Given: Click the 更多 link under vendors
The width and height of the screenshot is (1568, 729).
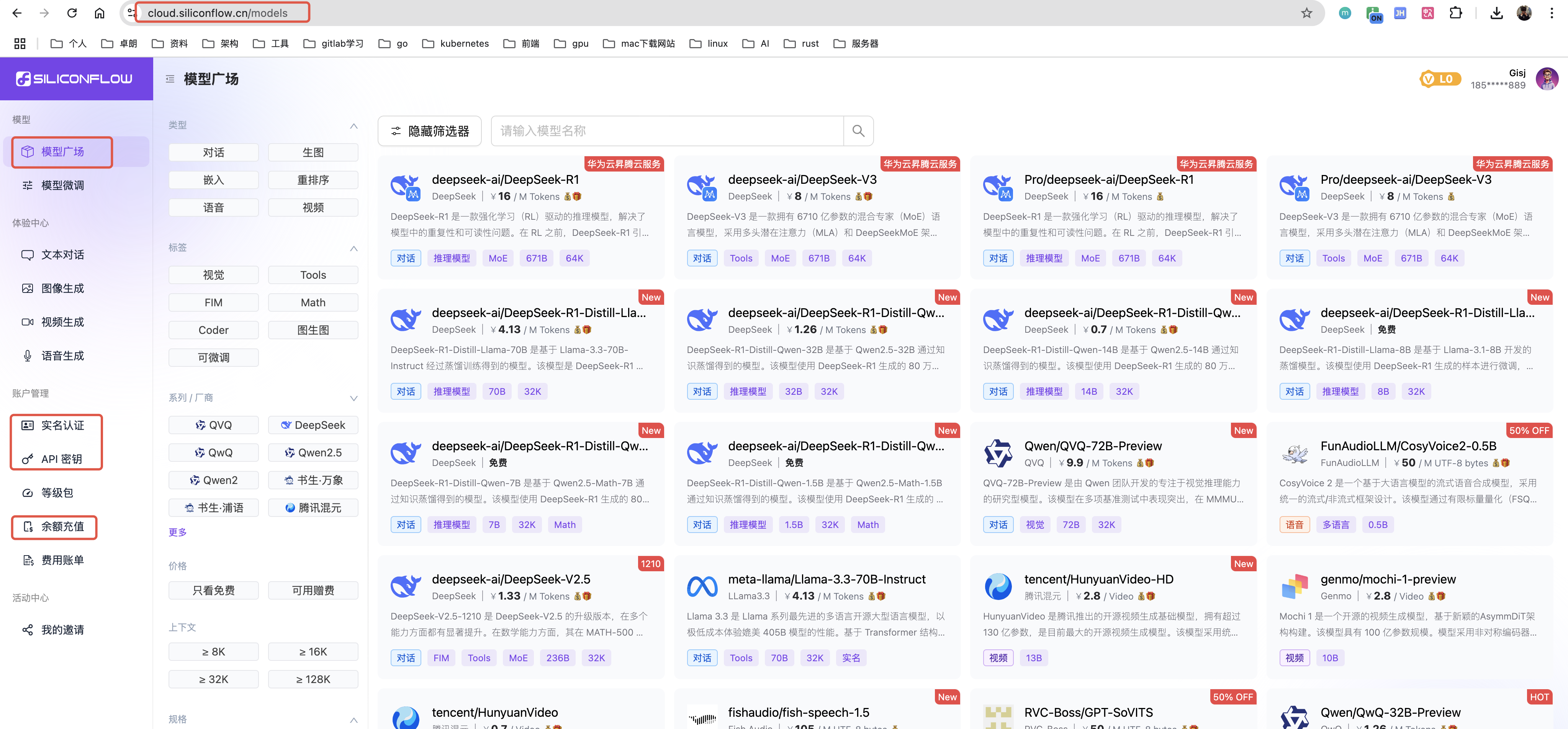Looking at the screenshot, I should (x=177, y=532).
